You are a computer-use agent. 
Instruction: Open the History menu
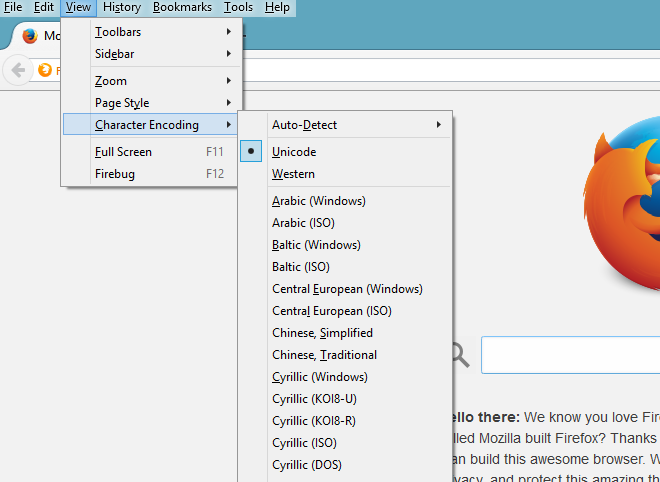point(122,8)
